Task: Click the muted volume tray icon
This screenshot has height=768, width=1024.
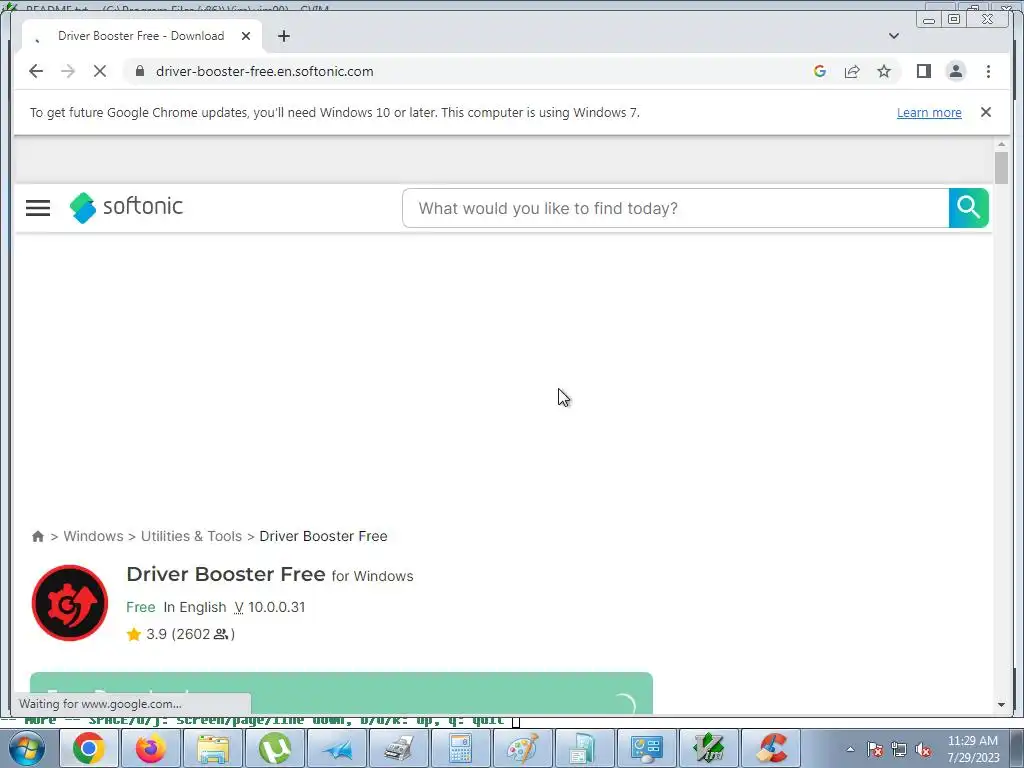Action: [923, 750]
